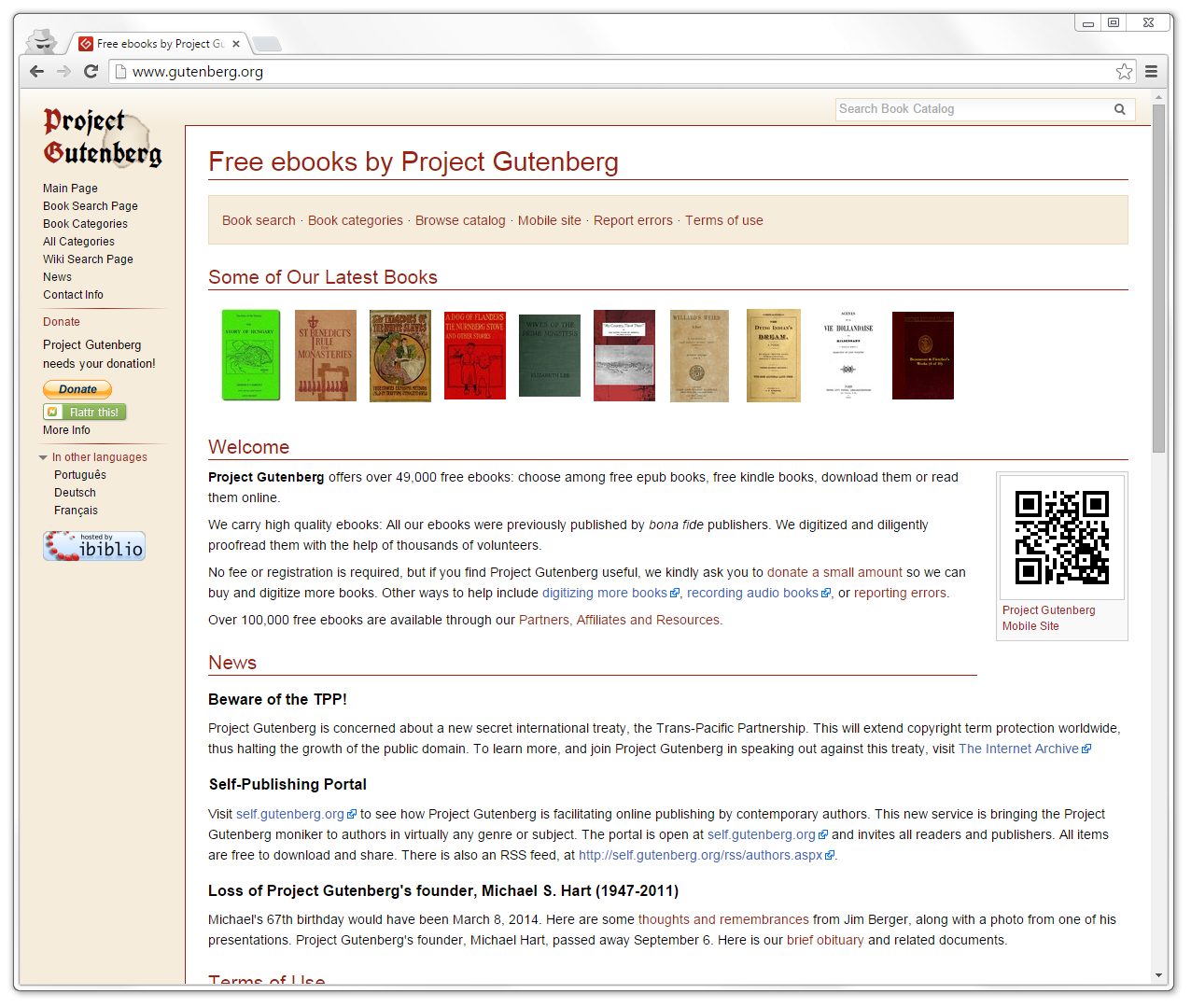Switch to the Free ebooks browser tab

click(x=154, y=42)
